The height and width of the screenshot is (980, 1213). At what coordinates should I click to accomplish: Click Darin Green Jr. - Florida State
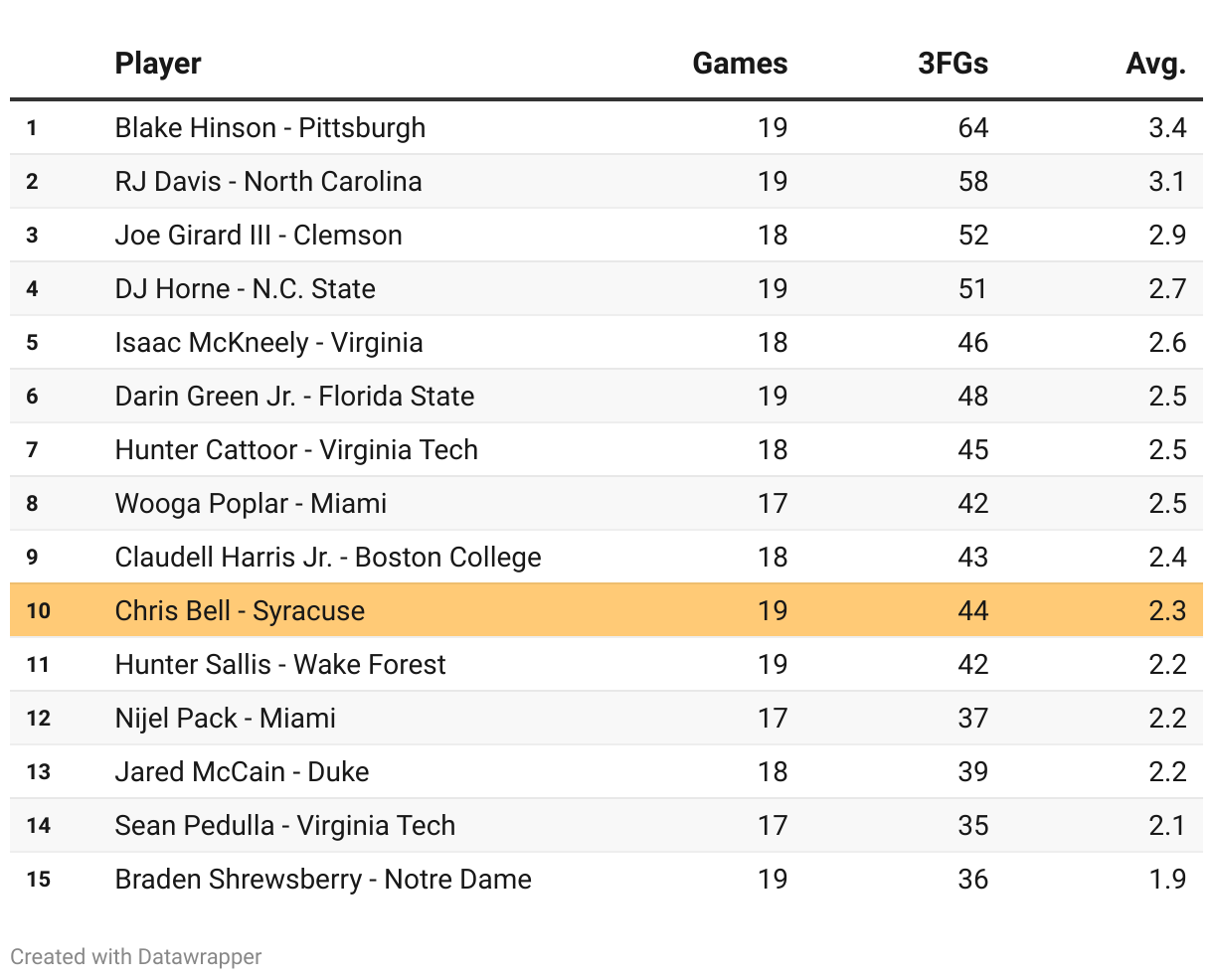[x=294, y=397]
